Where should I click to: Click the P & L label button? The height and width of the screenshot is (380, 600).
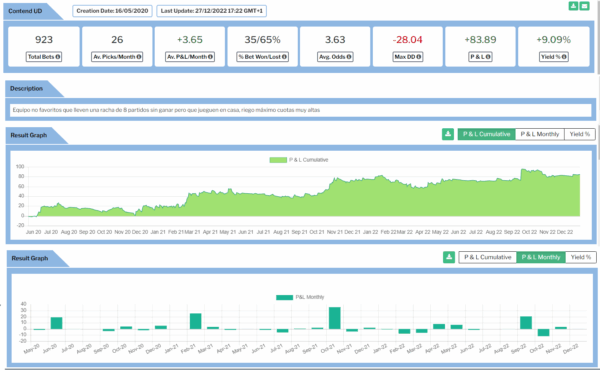click(480, 57)
